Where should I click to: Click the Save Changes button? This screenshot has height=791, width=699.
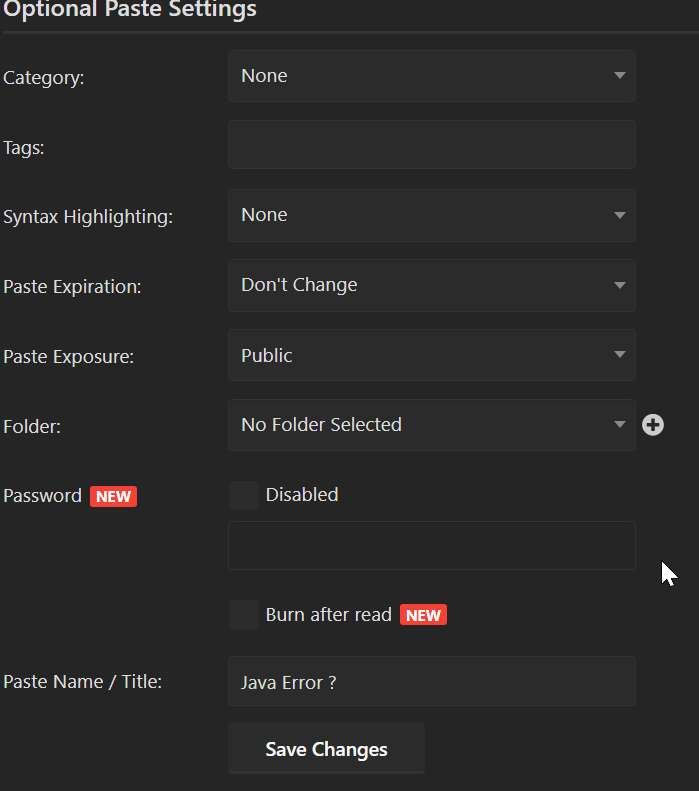326,749
